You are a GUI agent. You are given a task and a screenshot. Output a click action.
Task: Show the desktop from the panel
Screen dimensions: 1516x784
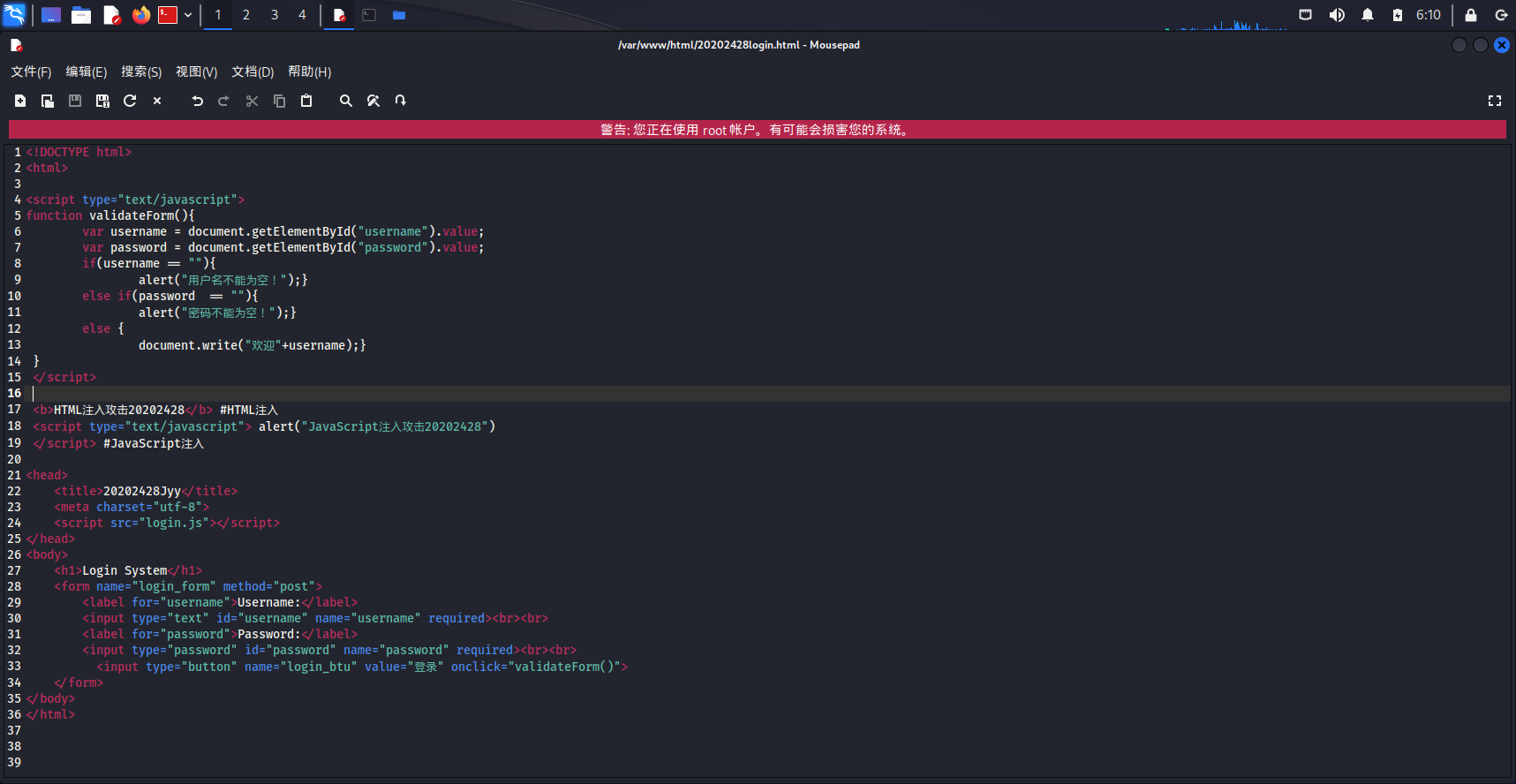[x=51, y=15]
